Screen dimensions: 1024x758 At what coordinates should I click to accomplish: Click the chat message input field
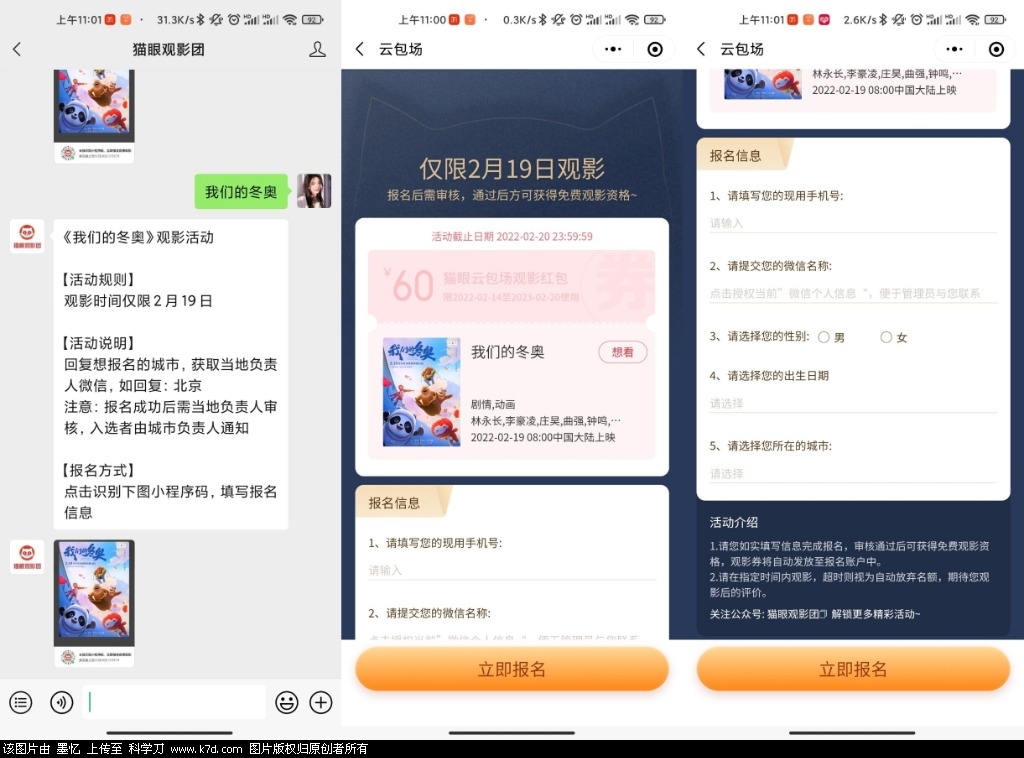click(174, 703)
